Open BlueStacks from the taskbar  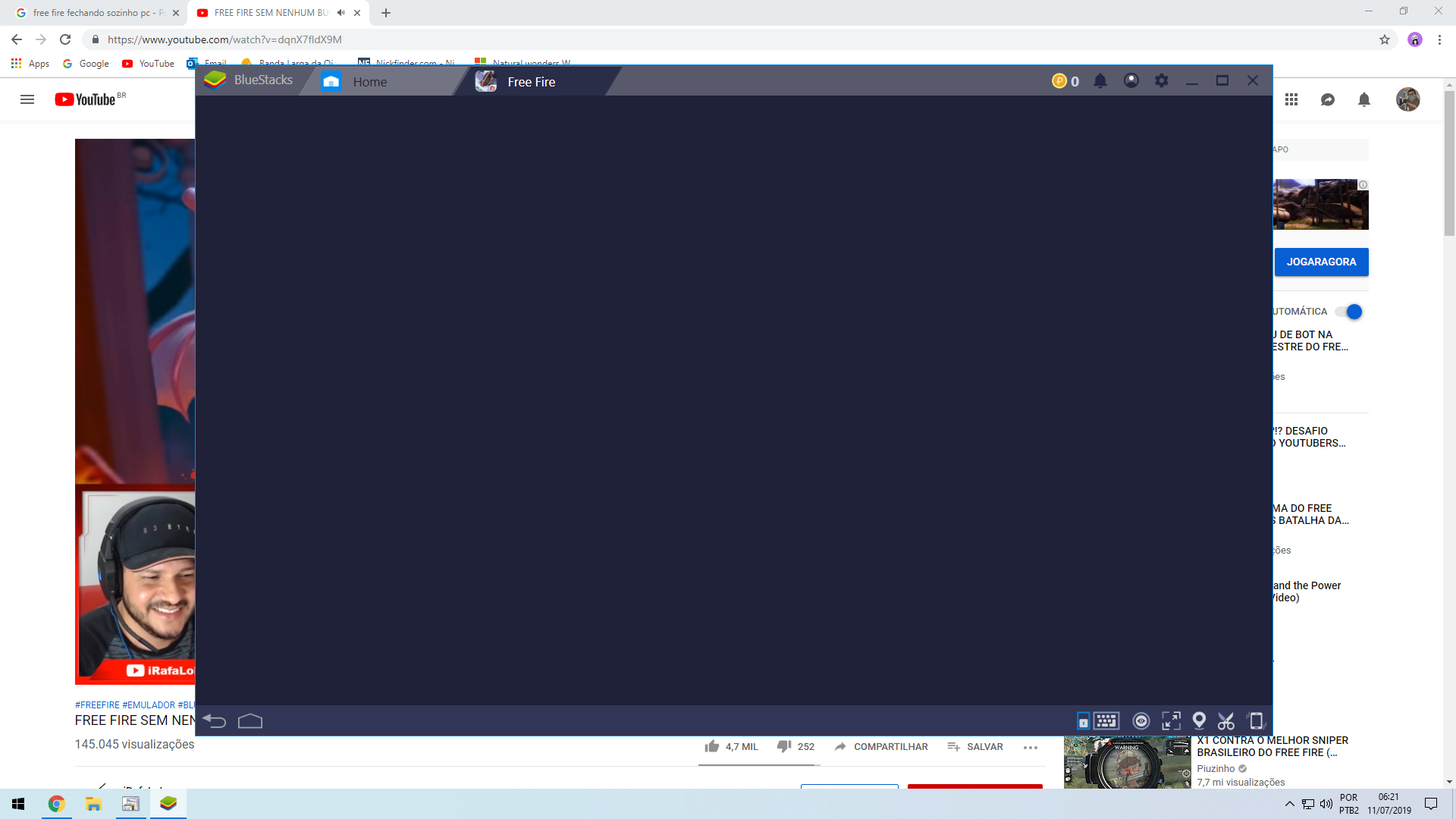168,804
